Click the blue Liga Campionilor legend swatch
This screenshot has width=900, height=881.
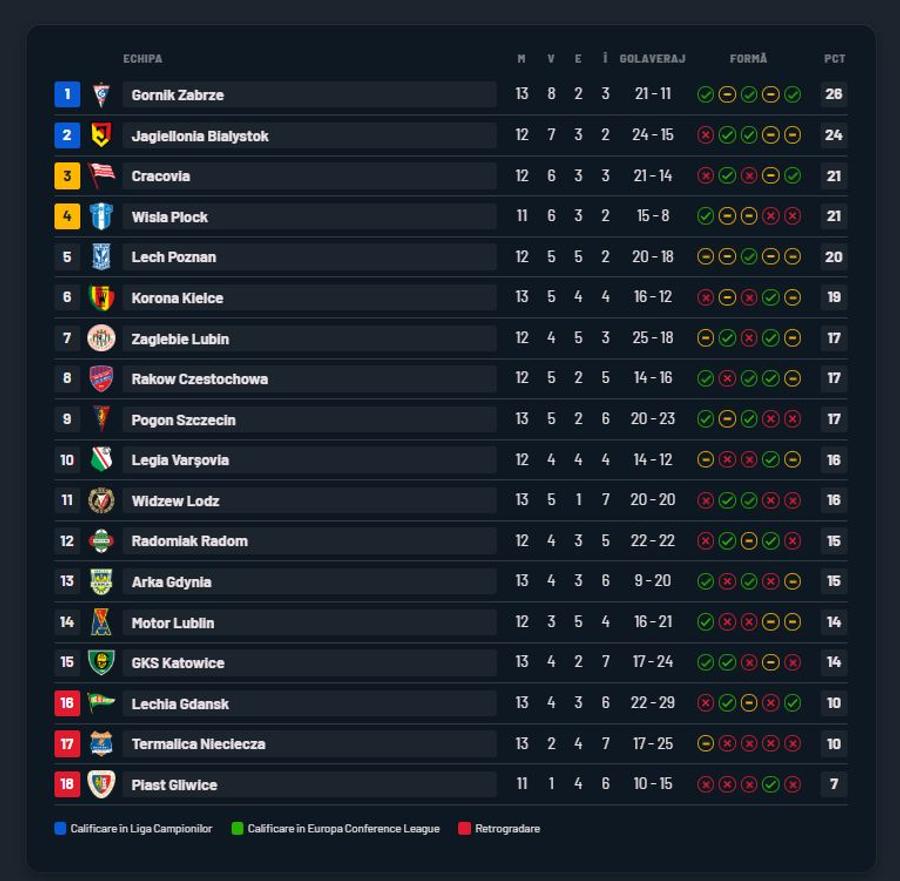click(x=60, y=828)
